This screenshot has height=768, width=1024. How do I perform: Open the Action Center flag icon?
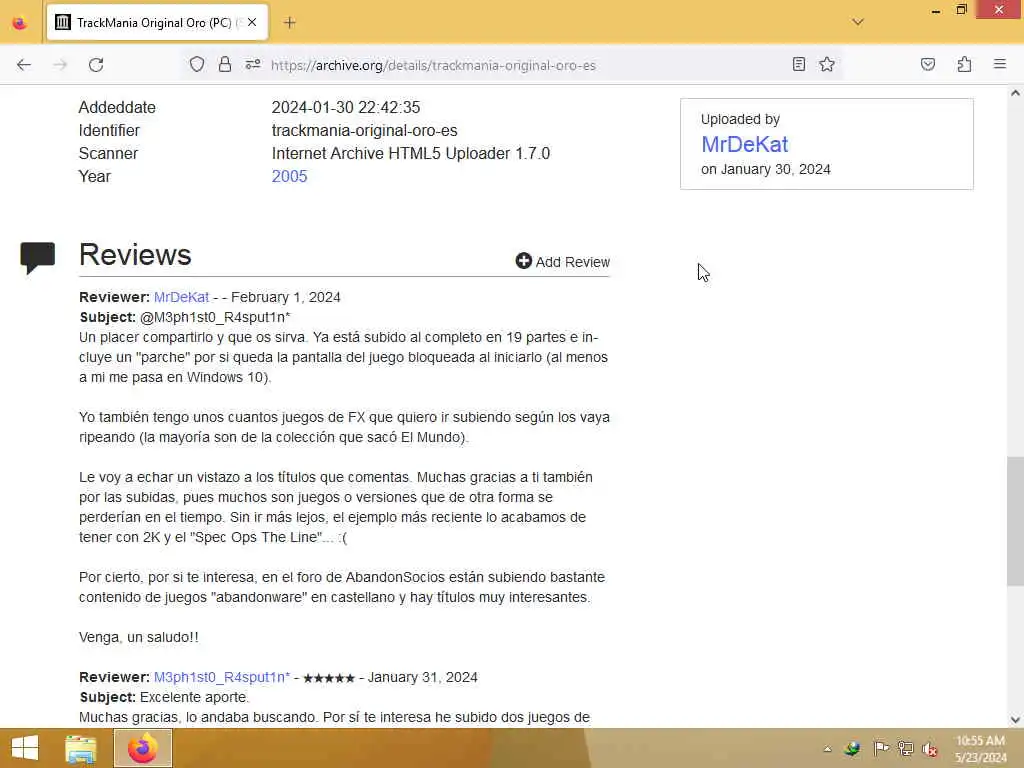tap(880, 748)
